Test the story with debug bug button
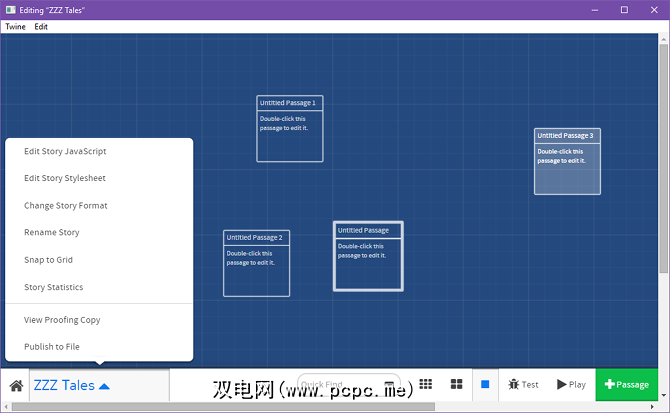This screenshot has width=670, height=413. [x=523, y=385]
